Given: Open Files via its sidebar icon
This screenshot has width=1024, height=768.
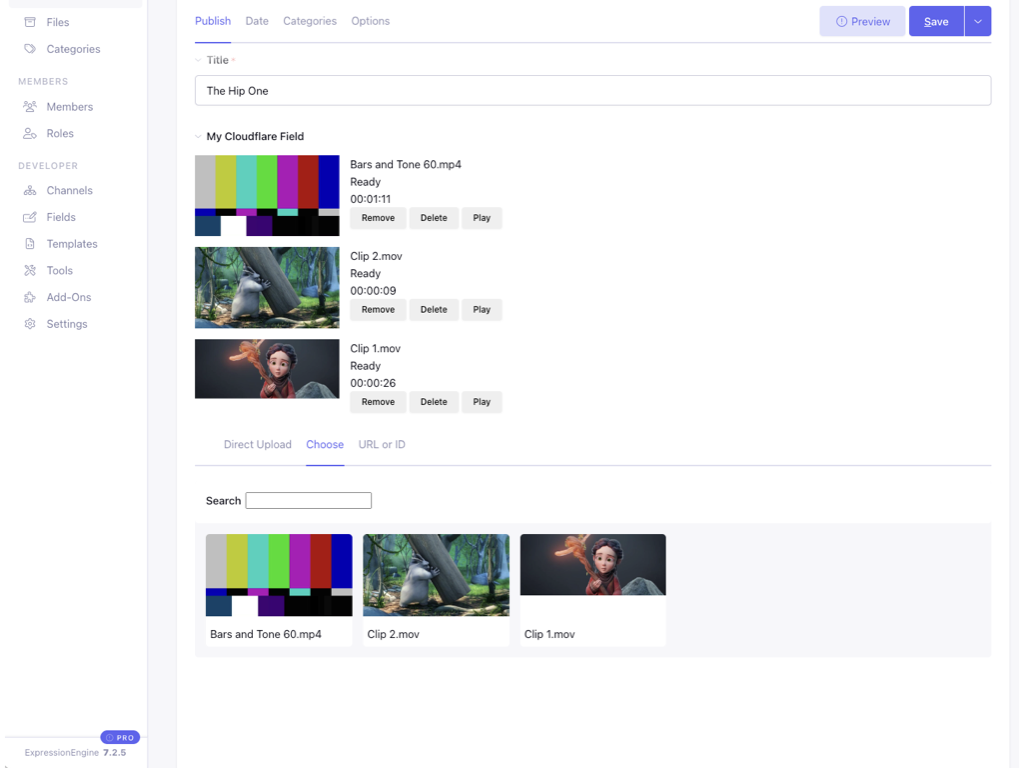Looking at the screenshot, I should tap(30, 22).
